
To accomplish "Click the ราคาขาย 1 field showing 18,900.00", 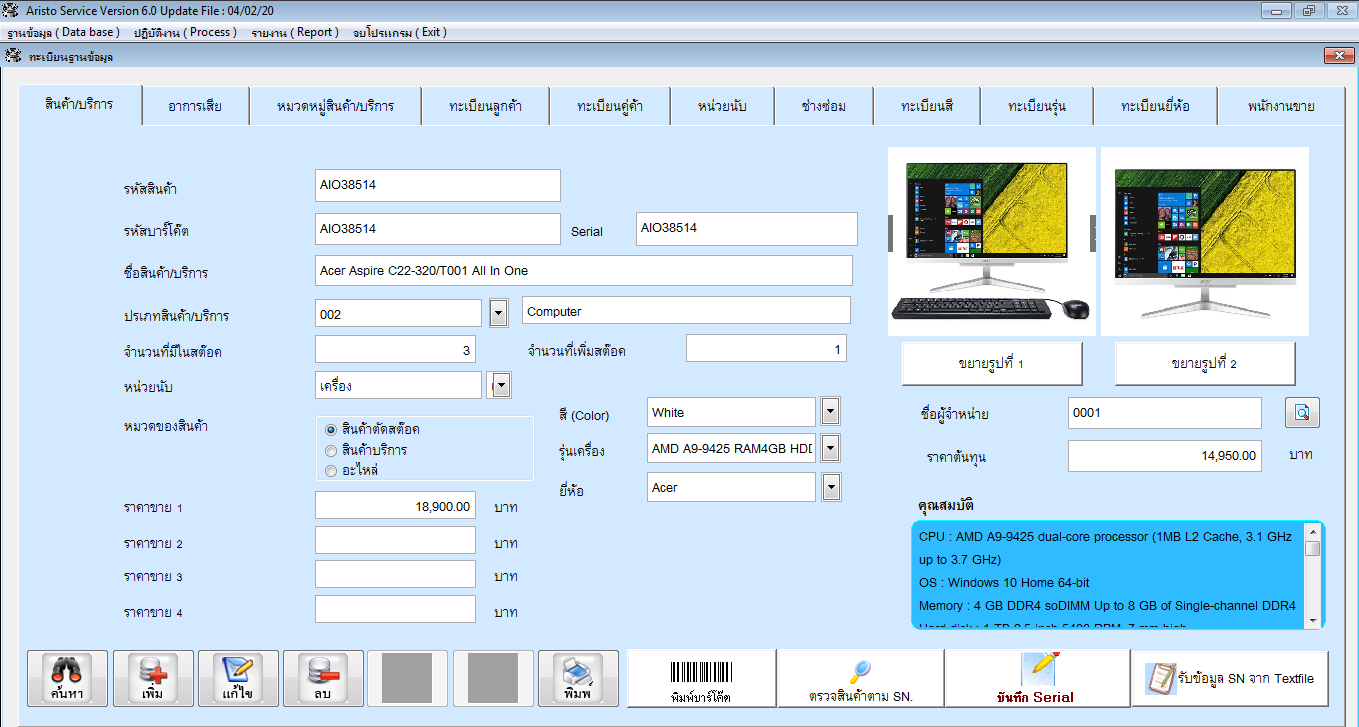I will 395,506.
